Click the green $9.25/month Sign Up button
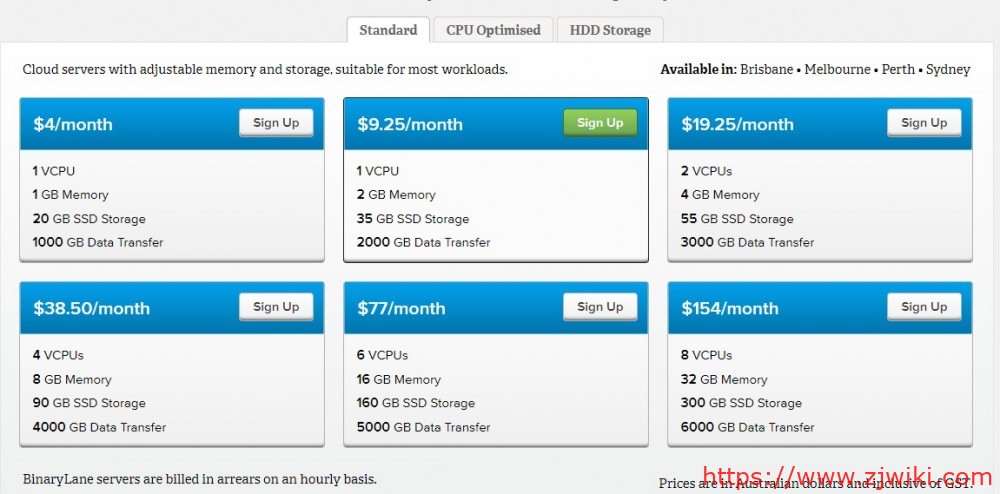Screen dimensions: 1000x494 click(600, 123)
